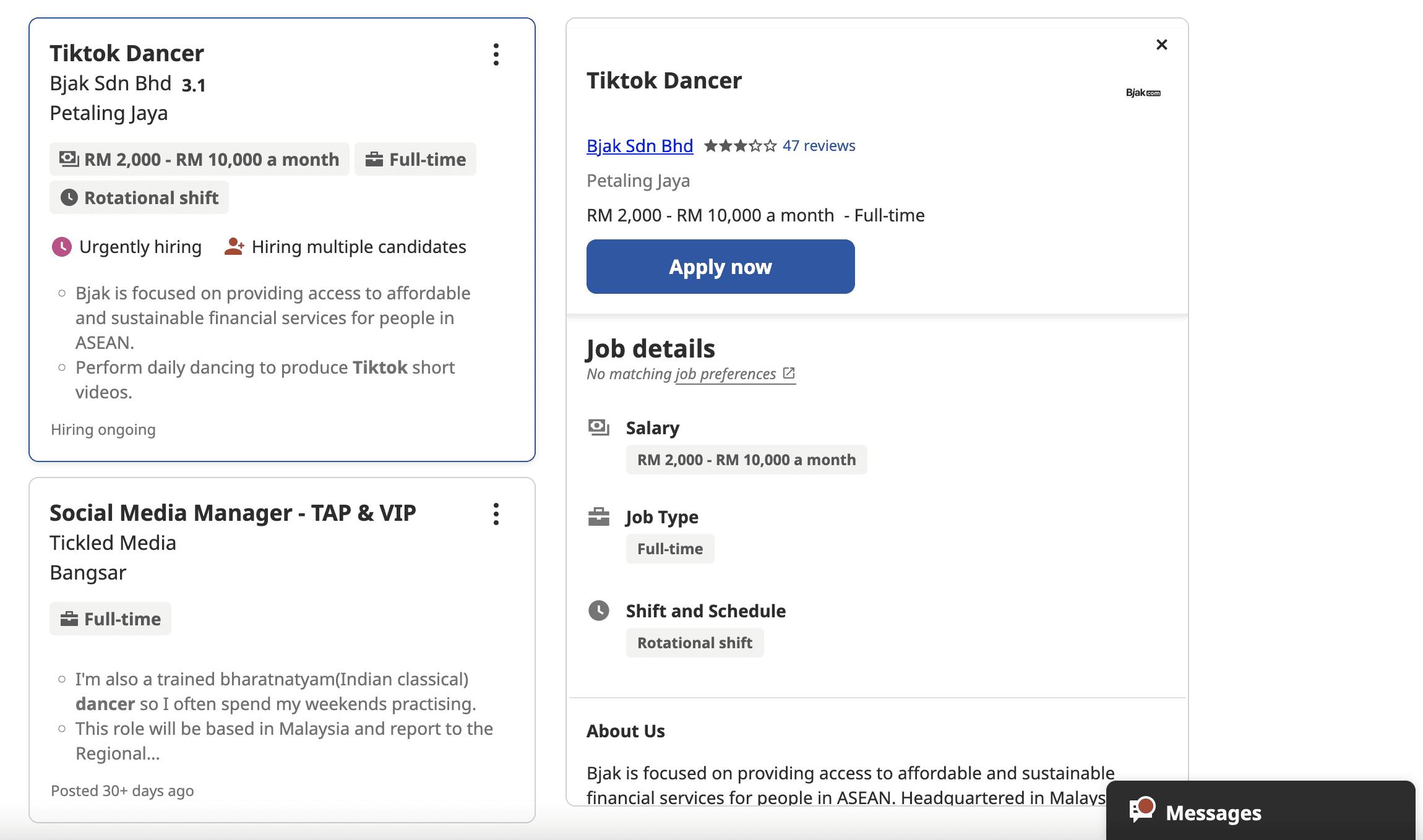Click the Messages speech bubble icon
This screenshot has height=840, width=1423.
1142,810
